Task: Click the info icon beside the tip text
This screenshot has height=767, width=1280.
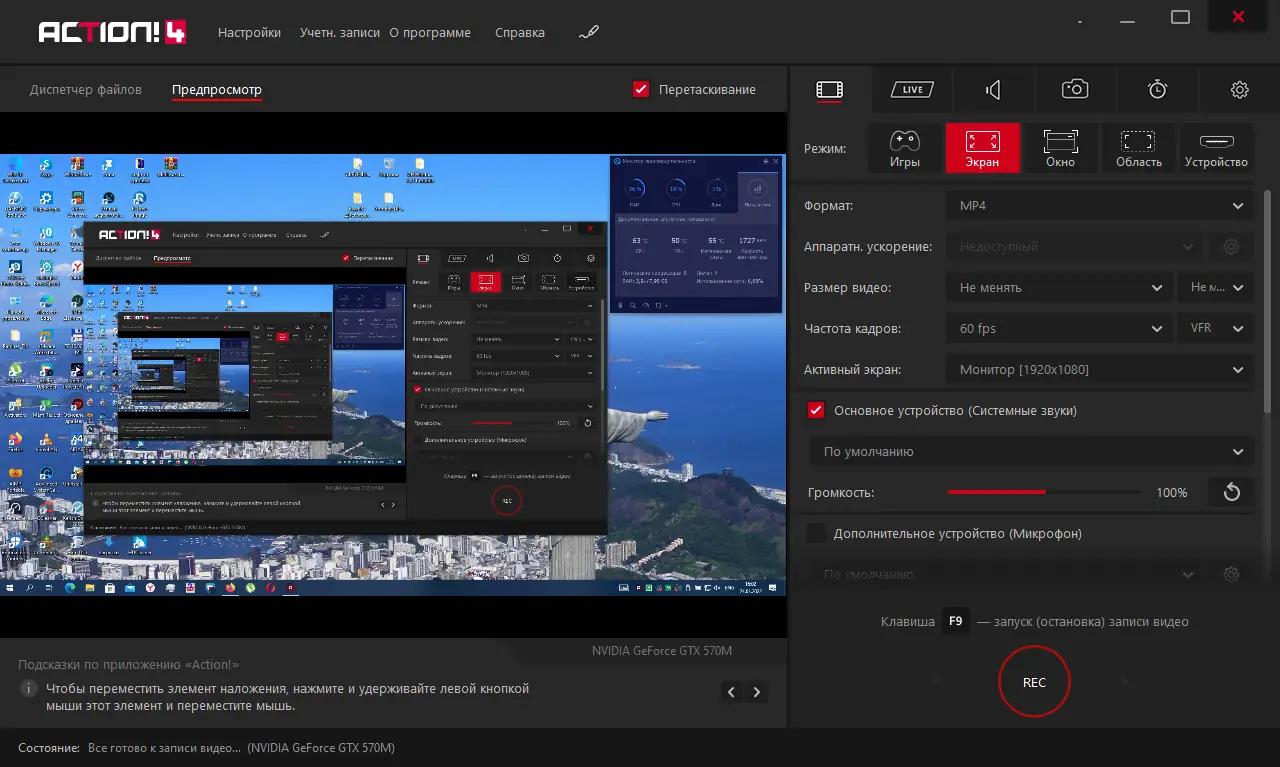Action: point(29,689)
